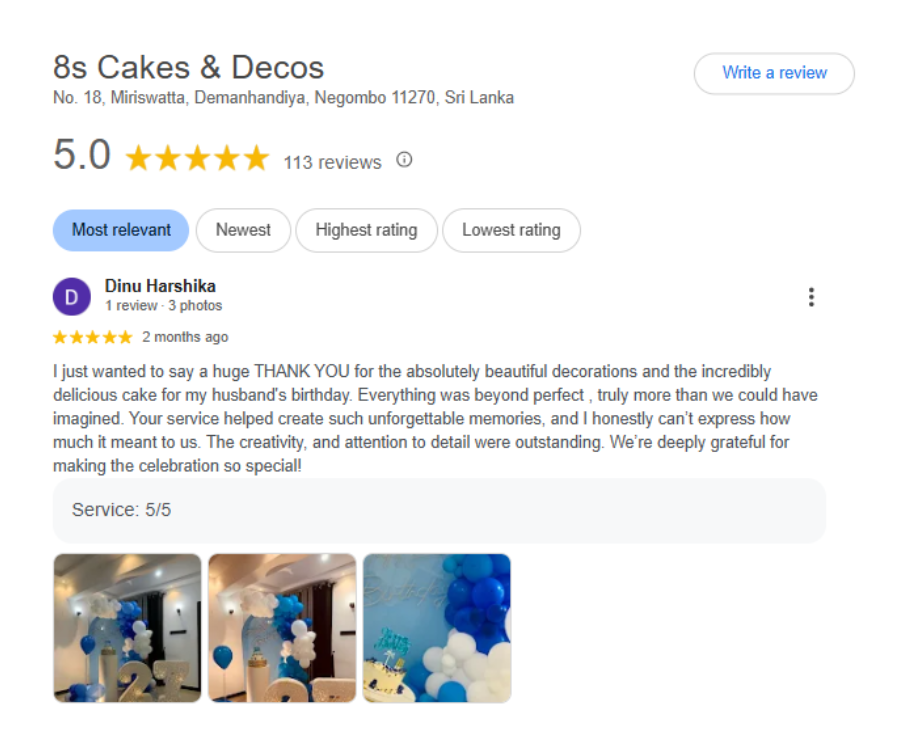
Task: Select the Most relevant sort filter
Action: point(121,230)
